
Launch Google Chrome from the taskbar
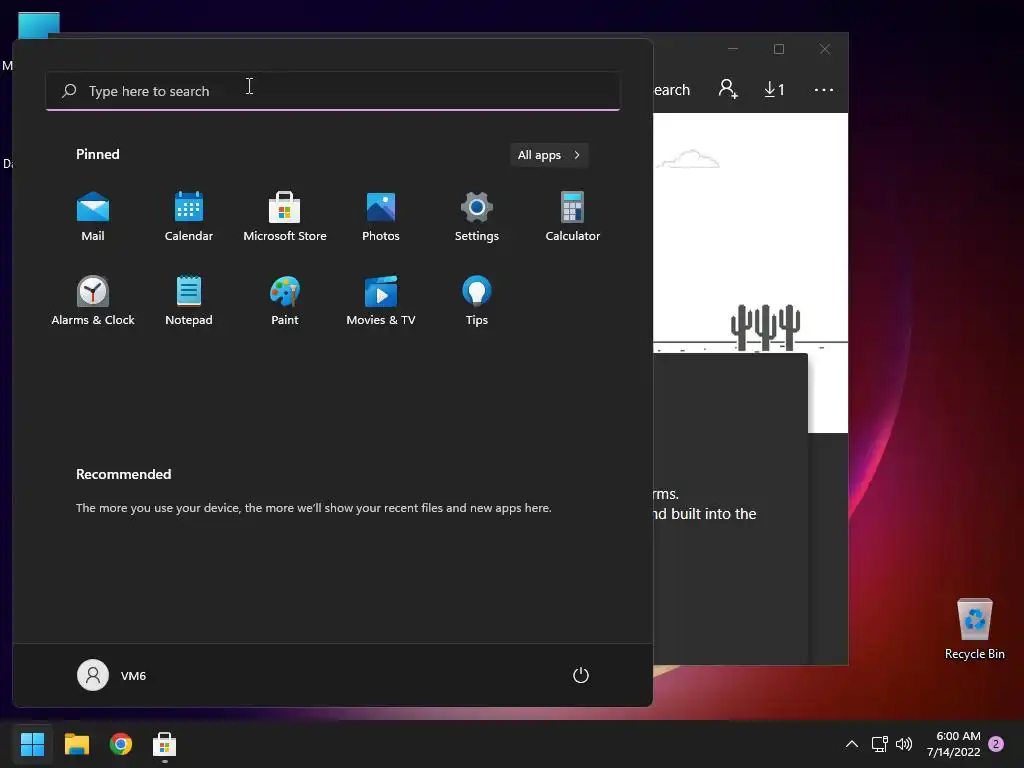(x=121, y=744)
